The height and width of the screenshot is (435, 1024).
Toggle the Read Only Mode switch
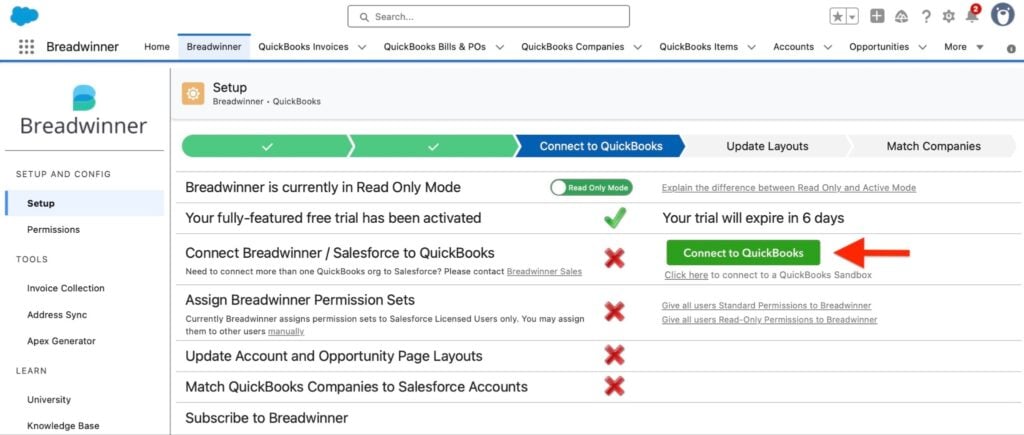coord(591,188)
